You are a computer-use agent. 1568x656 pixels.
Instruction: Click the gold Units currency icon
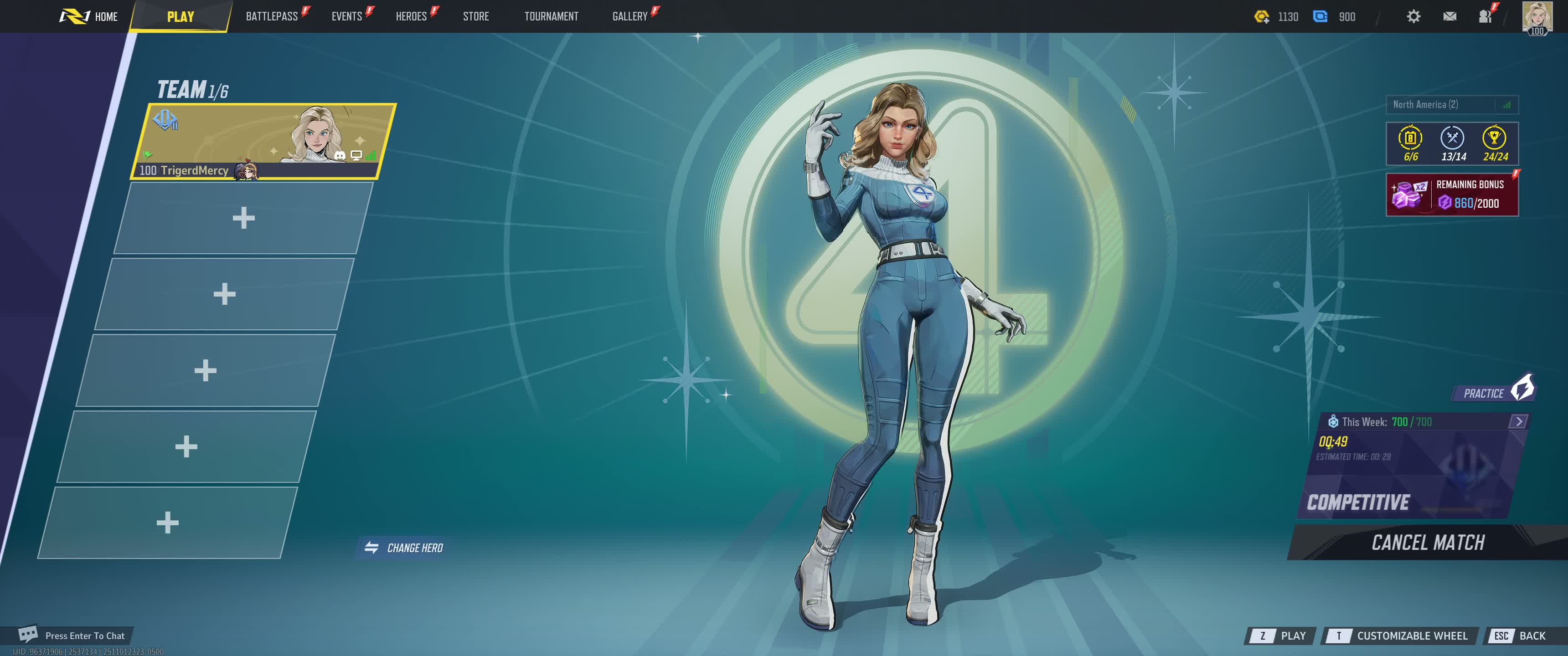coord(1261,16)
